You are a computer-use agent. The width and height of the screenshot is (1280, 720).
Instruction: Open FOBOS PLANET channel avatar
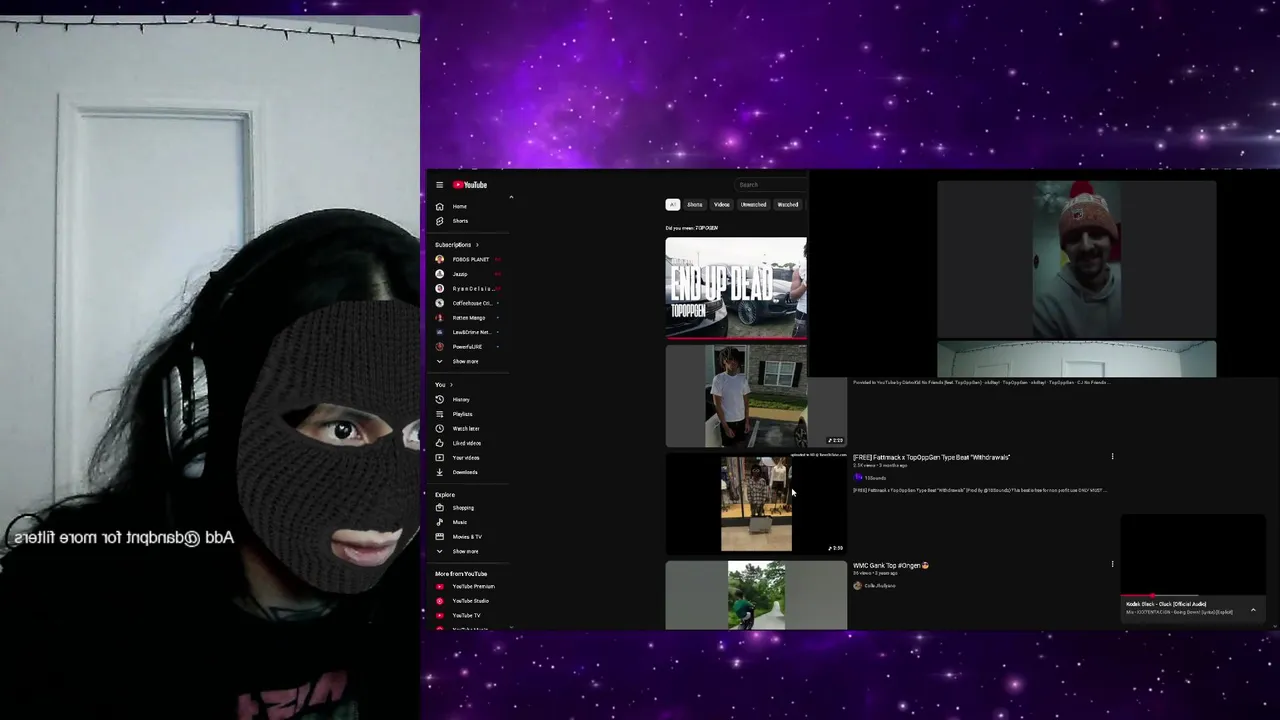439,260
